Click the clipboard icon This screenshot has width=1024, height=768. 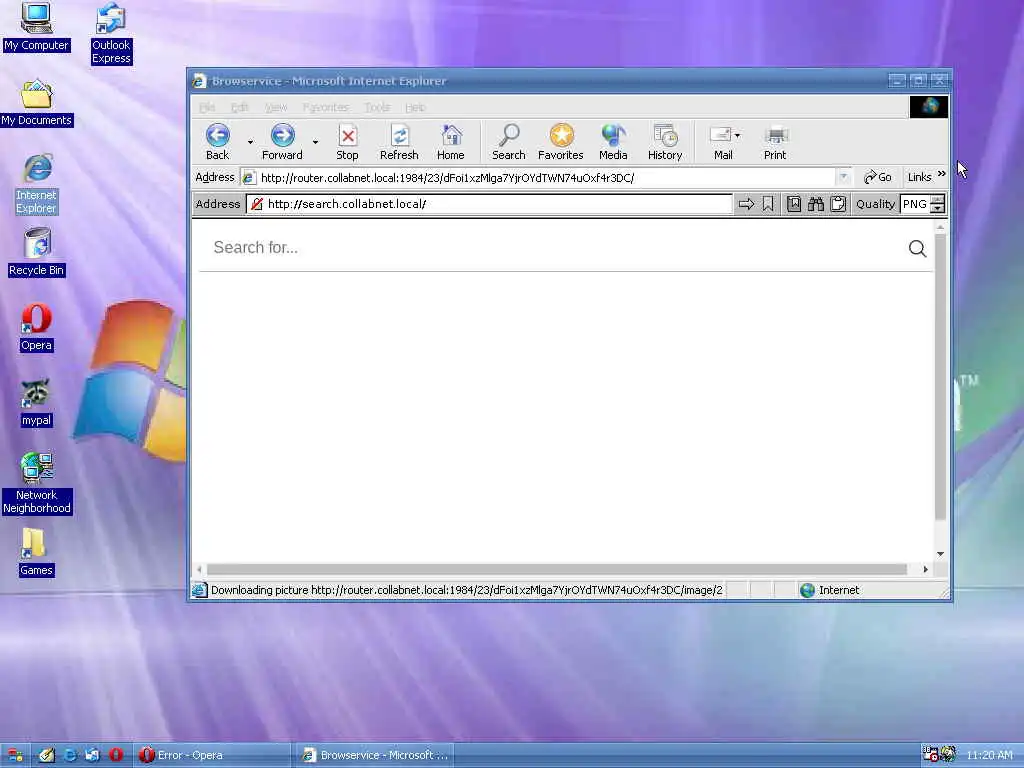click(x=838, y=204)
